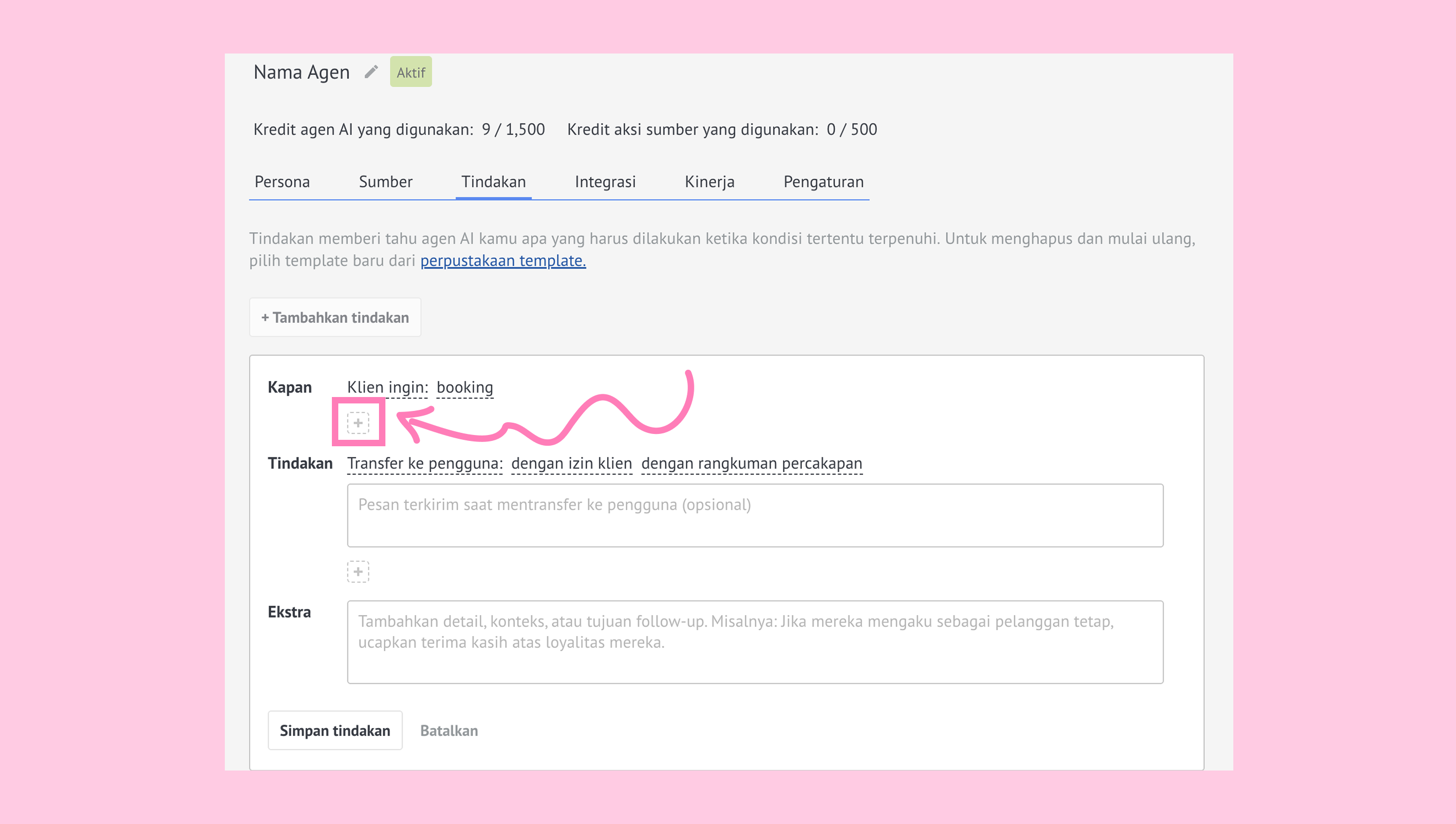Viewport: 1456px width, 824px height.
Task: Click the pencil edit icon beside Nama Agen
Action: click(371, 72)
